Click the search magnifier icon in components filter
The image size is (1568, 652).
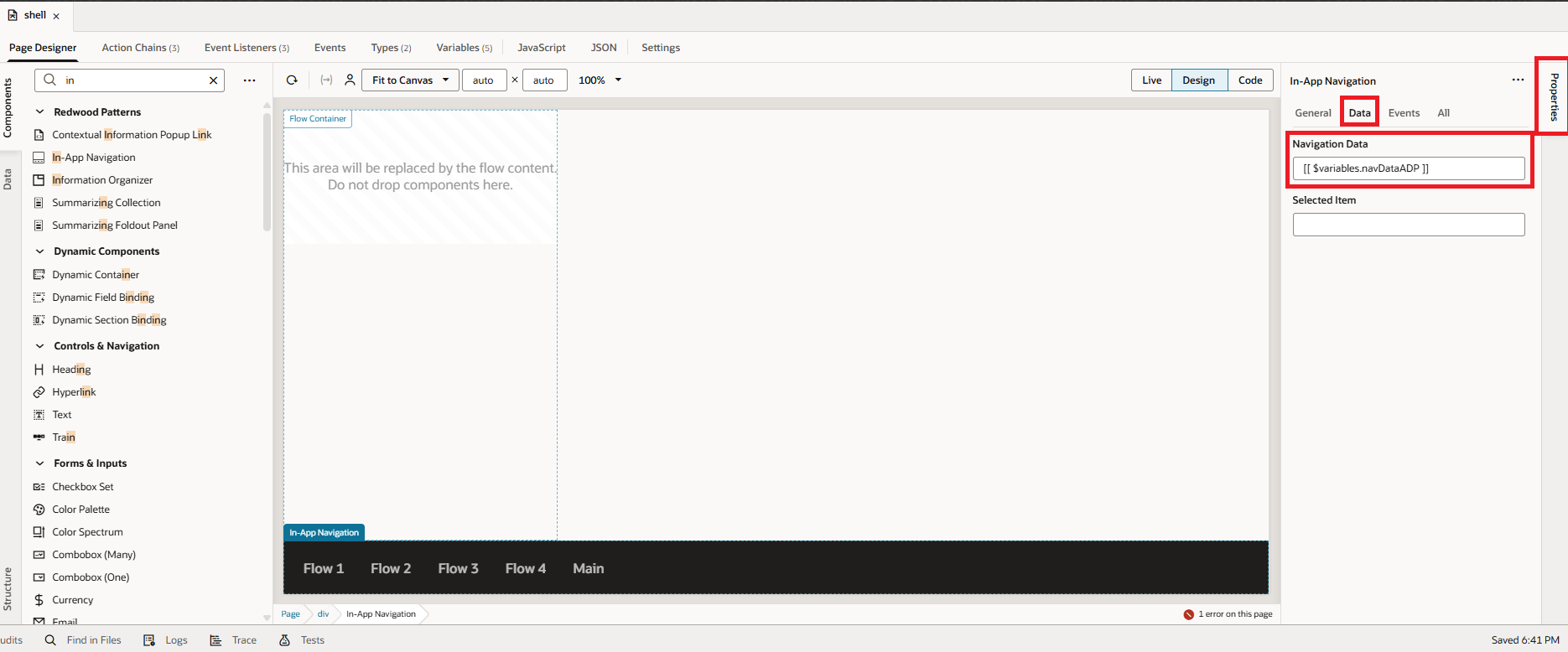pyautogui.click(x=50, y=80)
